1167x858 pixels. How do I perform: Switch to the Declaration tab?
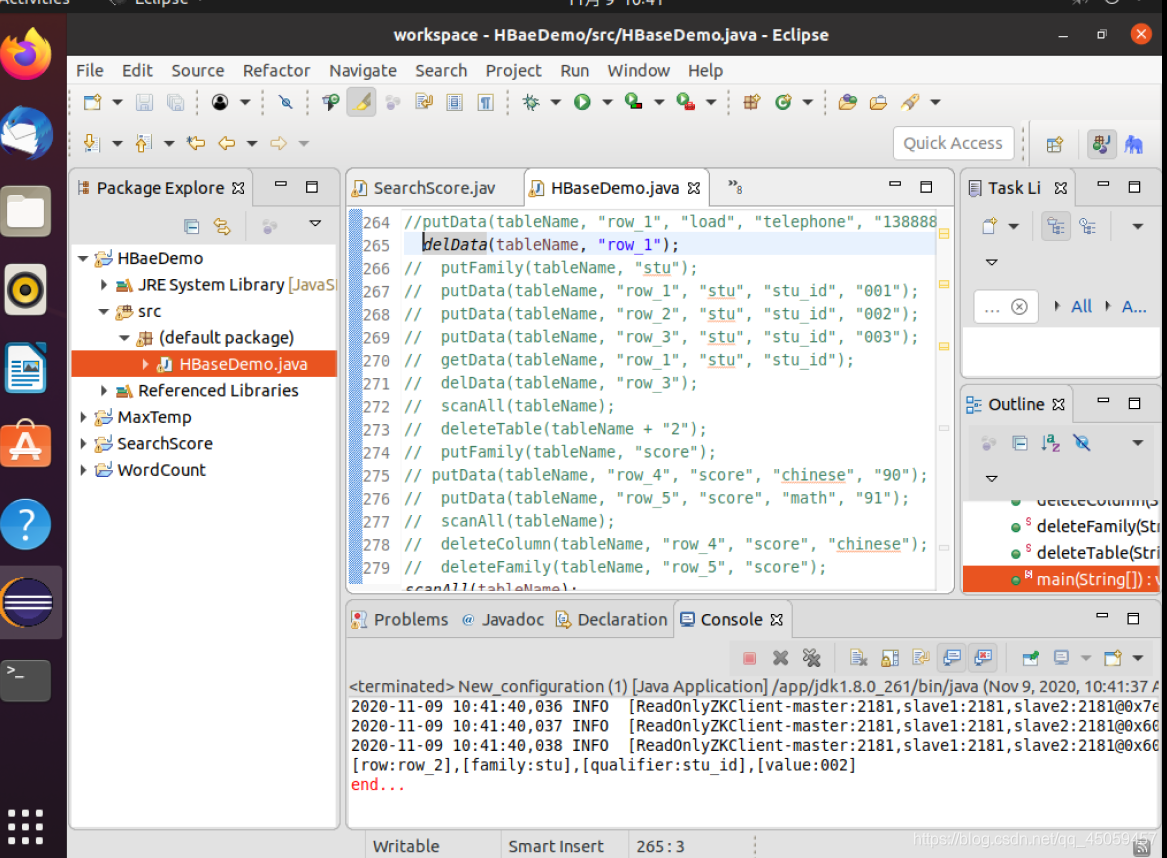(612, 620)
